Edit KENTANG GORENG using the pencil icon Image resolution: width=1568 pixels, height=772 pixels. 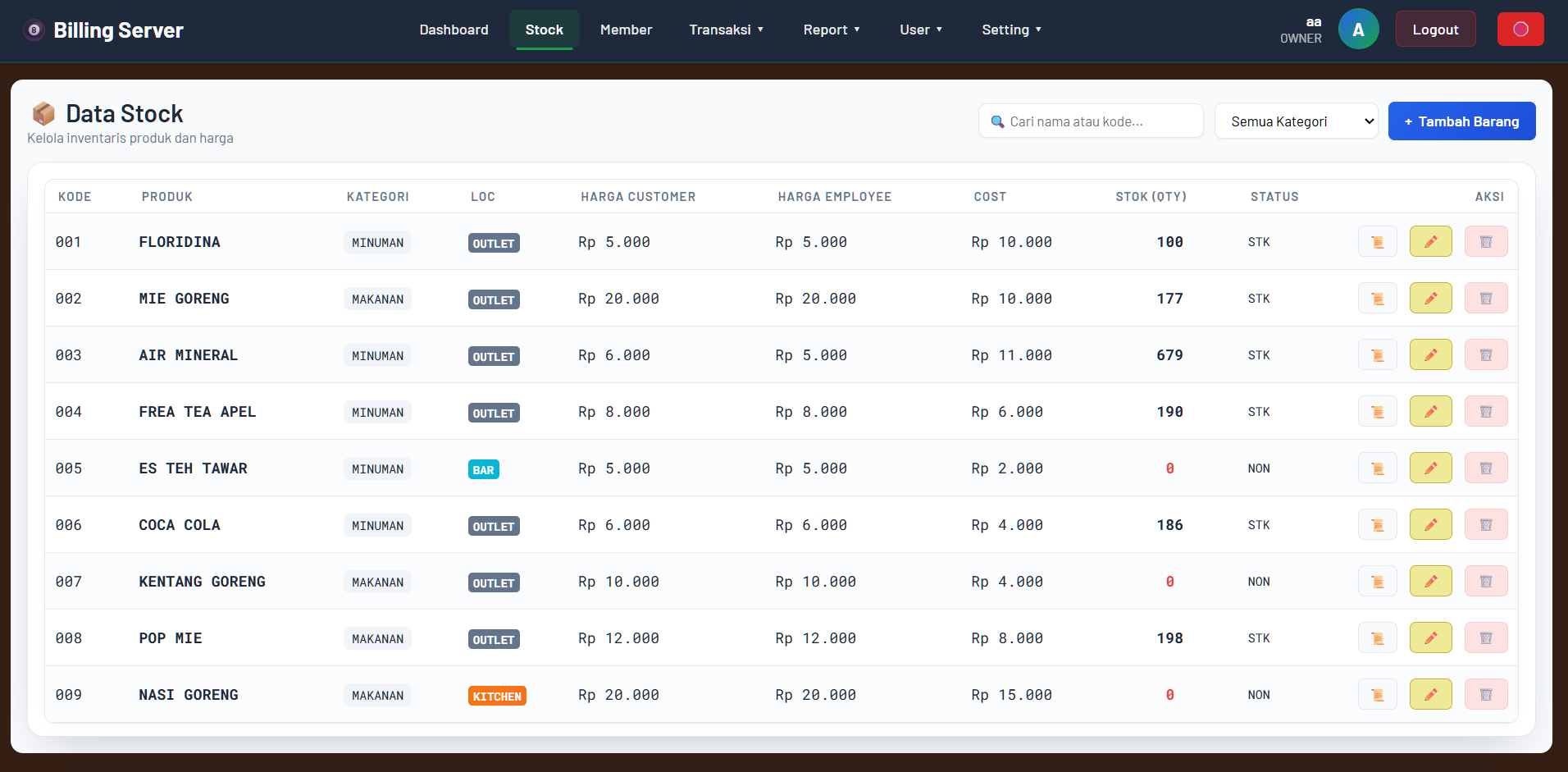[x=1431, y=581]
